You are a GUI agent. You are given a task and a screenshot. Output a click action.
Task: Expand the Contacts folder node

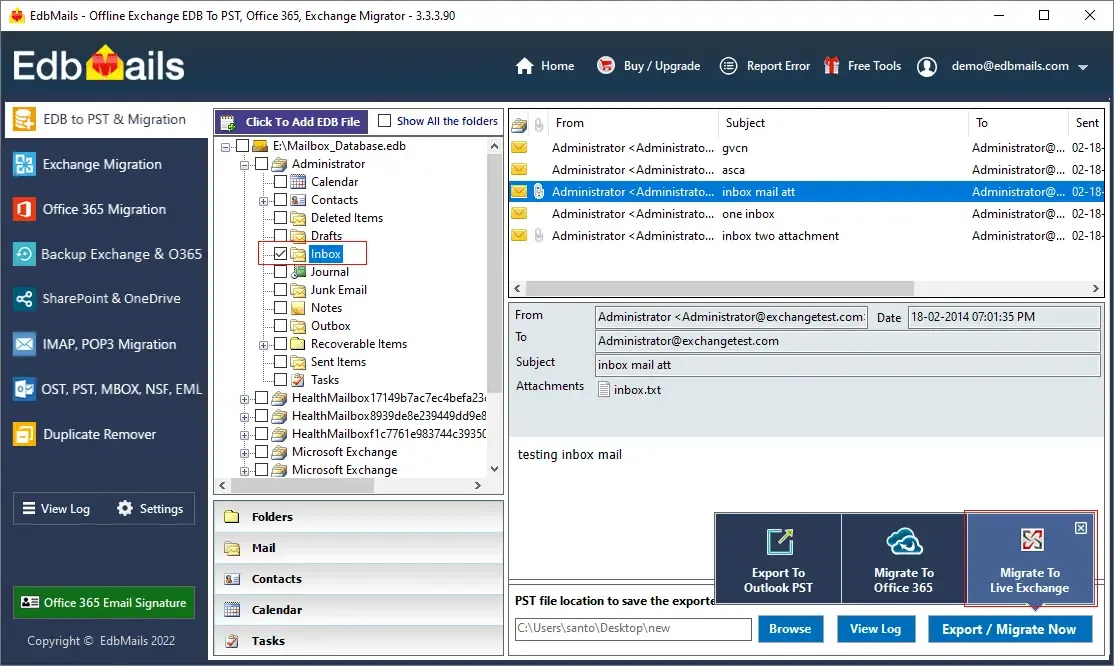(264, 201)
